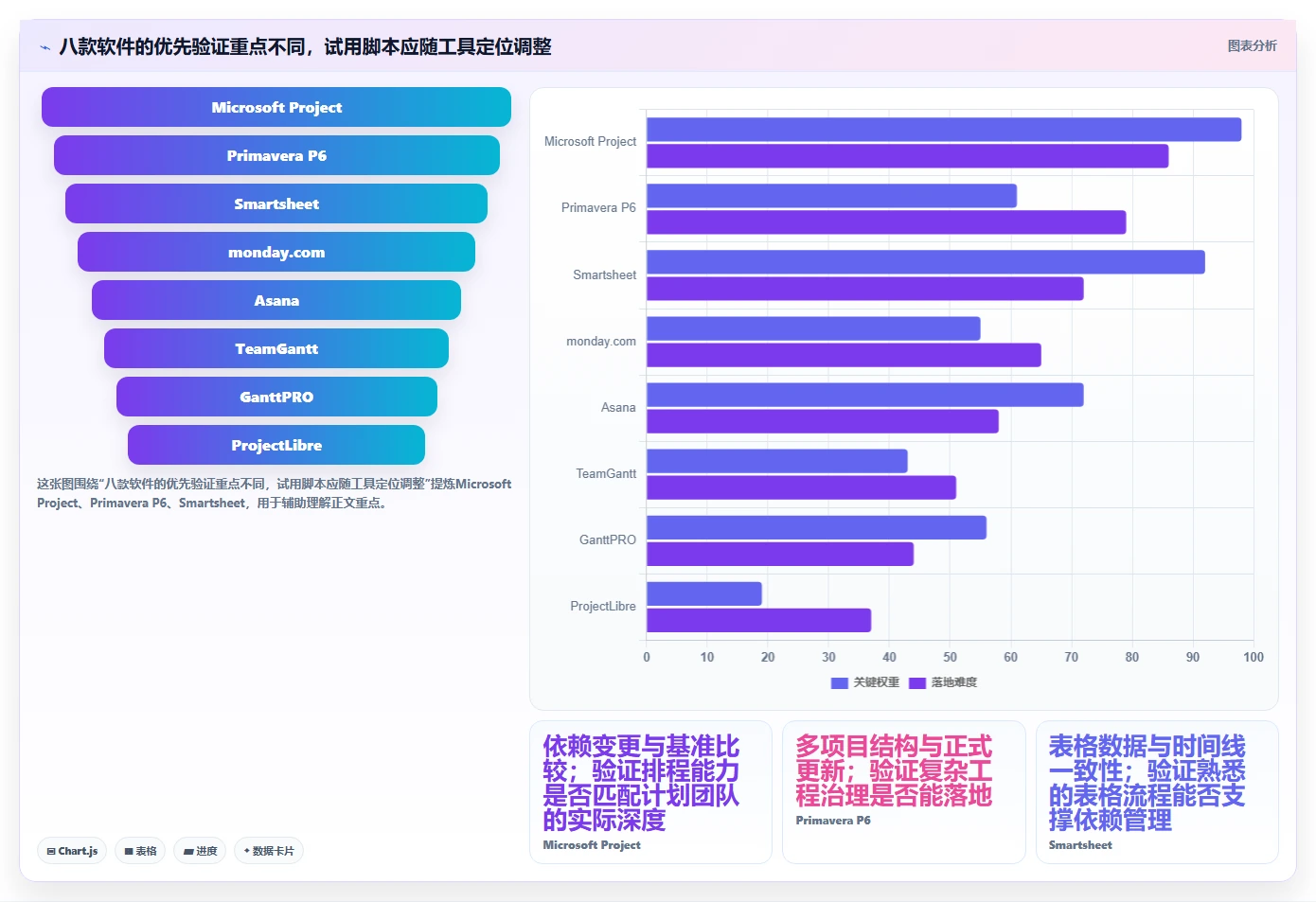Image resolution: width=1316 pixels, height=902 pixels.
Task: Click the small icon before the title
Action: [44, 47]
